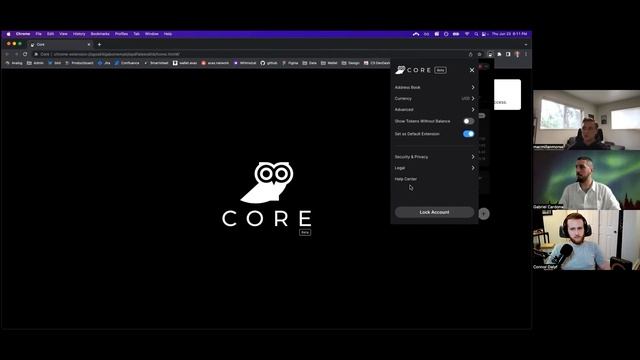Image resolution: width=640 pixels, height=360 pixels.
Task: Click the menu bar date and time
Action: tap(509, 34)
